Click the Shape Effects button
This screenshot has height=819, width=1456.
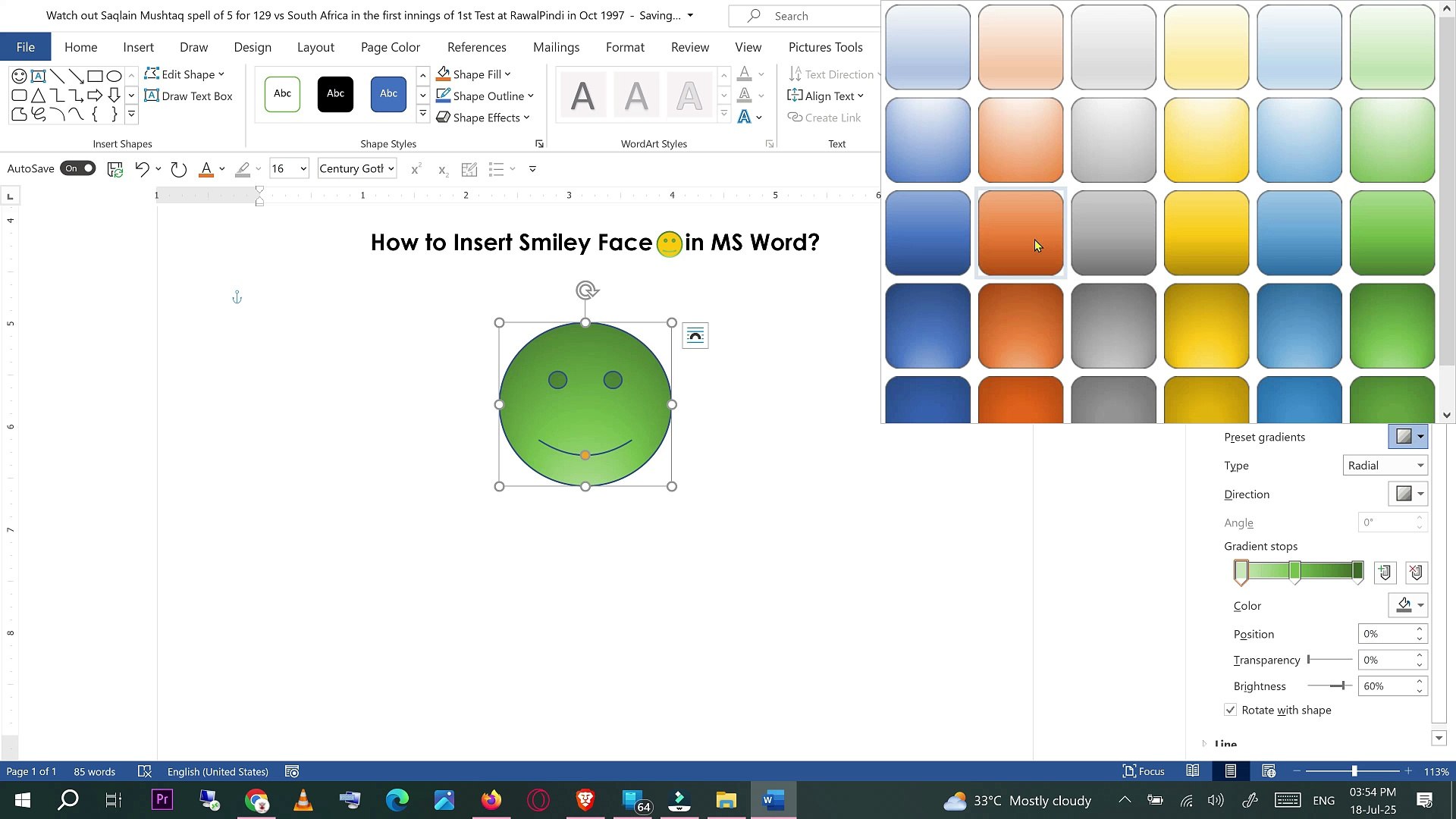pos(483,118)
